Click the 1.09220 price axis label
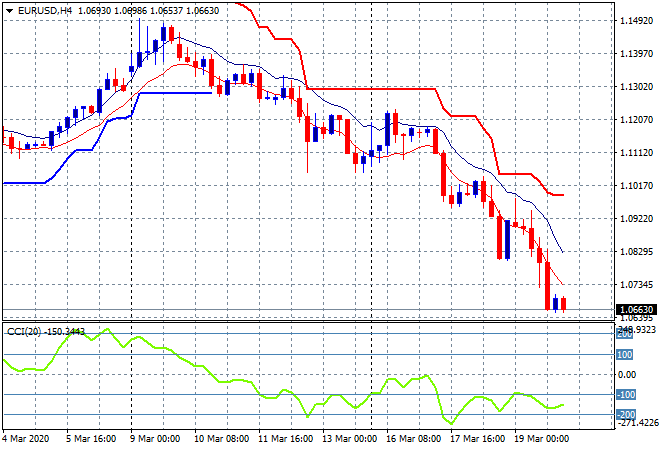 637,219
